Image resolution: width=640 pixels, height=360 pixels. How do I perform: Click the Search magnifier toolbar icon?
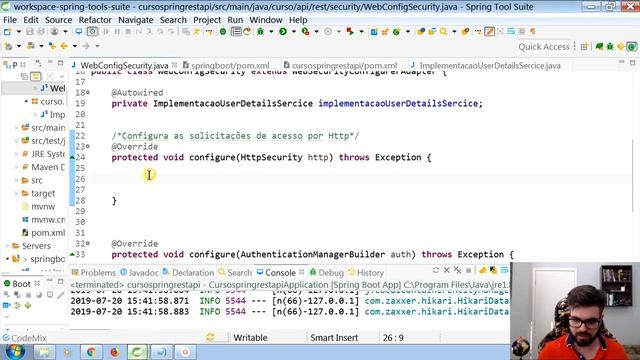tap(443, 31)
